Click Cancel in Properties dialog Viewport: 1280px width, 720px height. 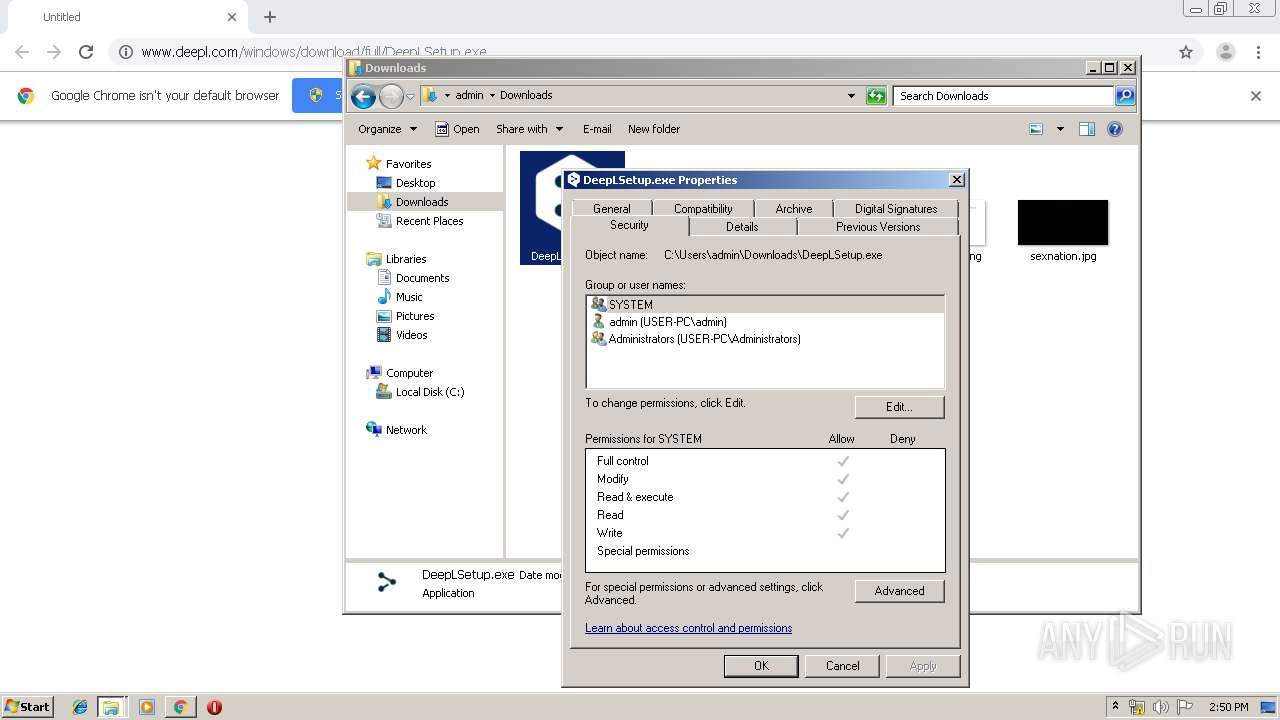[x=842, y=666]
